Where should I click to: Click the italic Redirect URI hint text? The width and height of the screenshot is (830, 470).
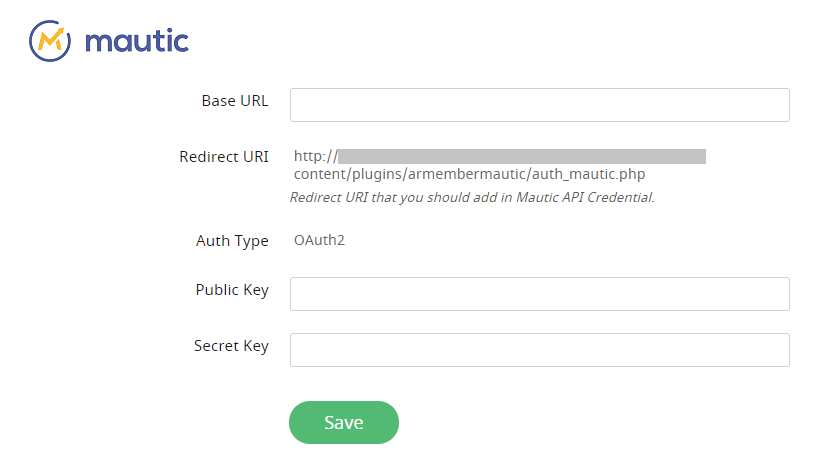pos(472,197)
